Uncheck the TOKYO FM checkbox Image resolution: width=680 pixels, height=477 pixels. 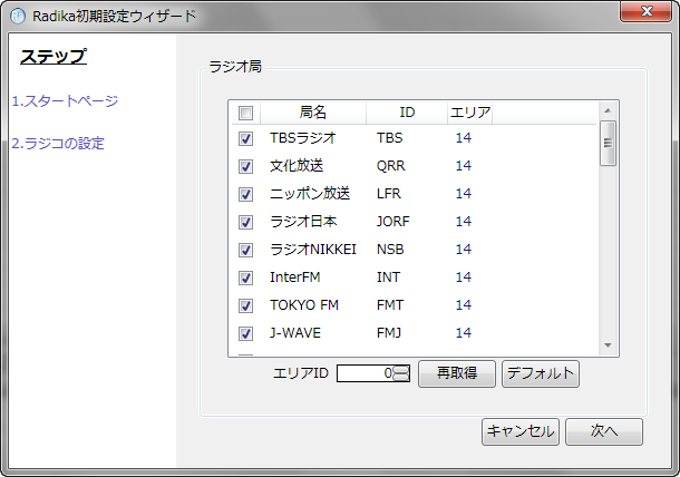click(x=245, y=306)
